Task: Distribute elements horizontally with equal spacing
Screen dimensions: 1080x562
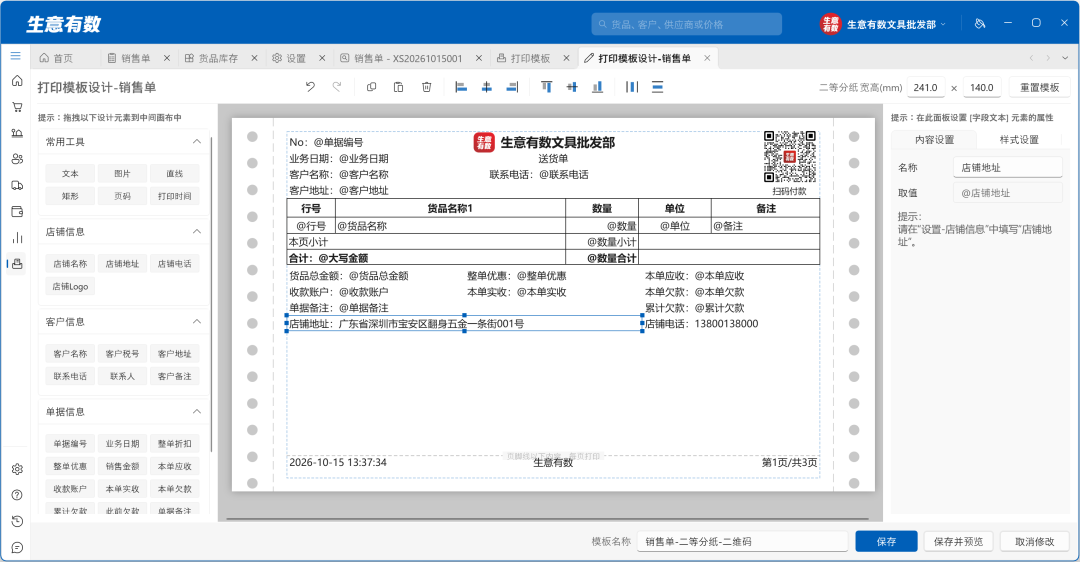Action: (632, 87)
